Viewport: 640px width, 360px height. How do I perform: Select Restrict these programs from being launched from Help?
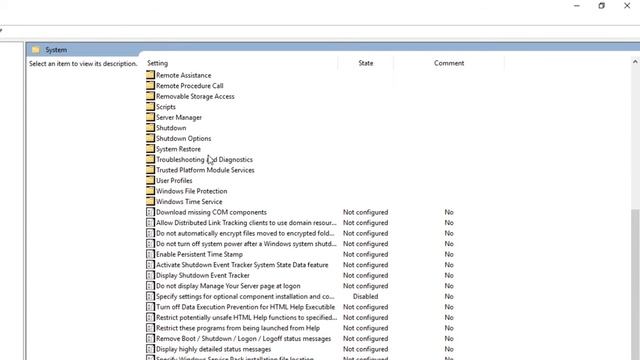238,328
